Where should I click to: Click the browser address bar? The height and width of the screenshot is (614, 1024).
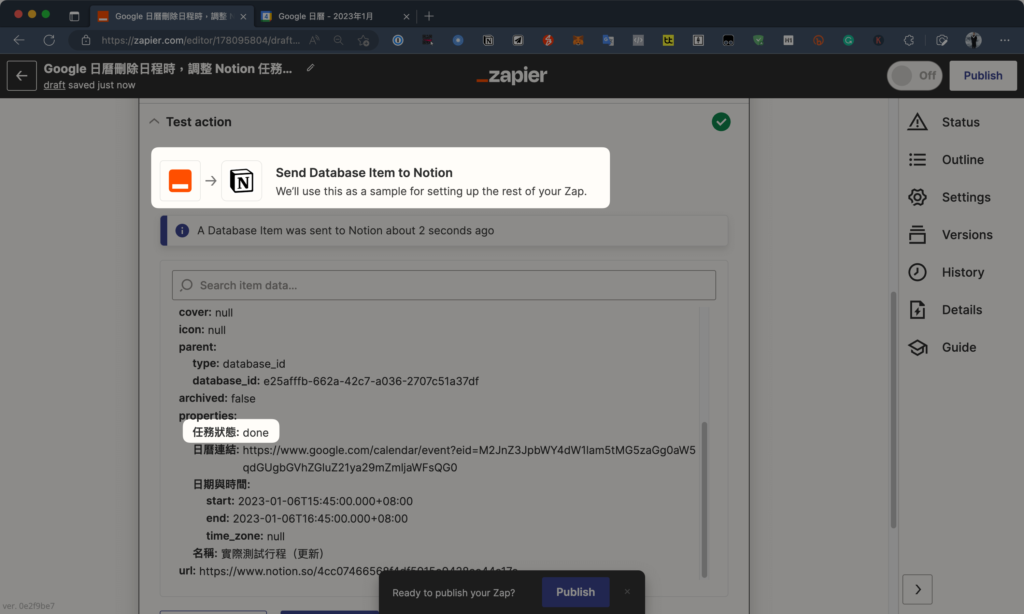point(200,40)
